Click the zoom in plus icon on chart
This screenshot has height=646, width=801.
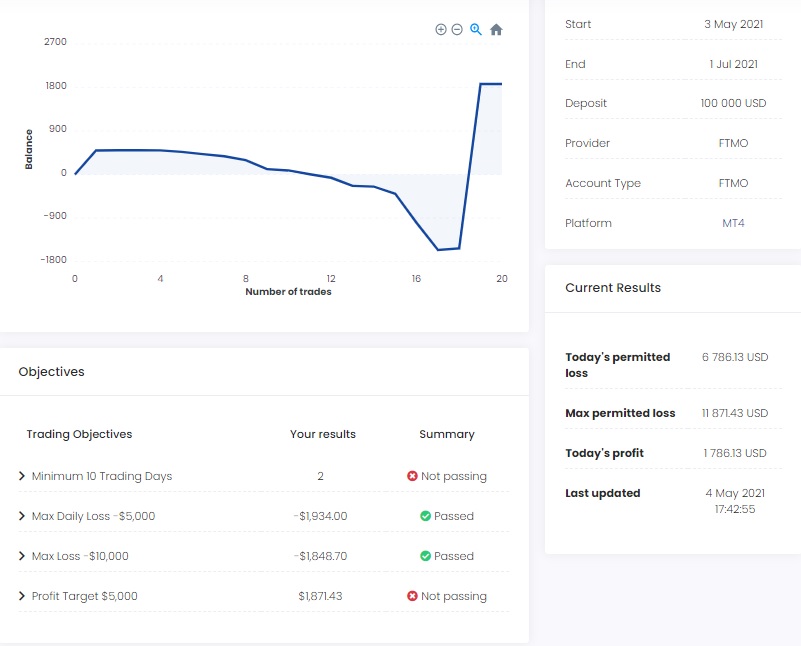coord(441,30)
